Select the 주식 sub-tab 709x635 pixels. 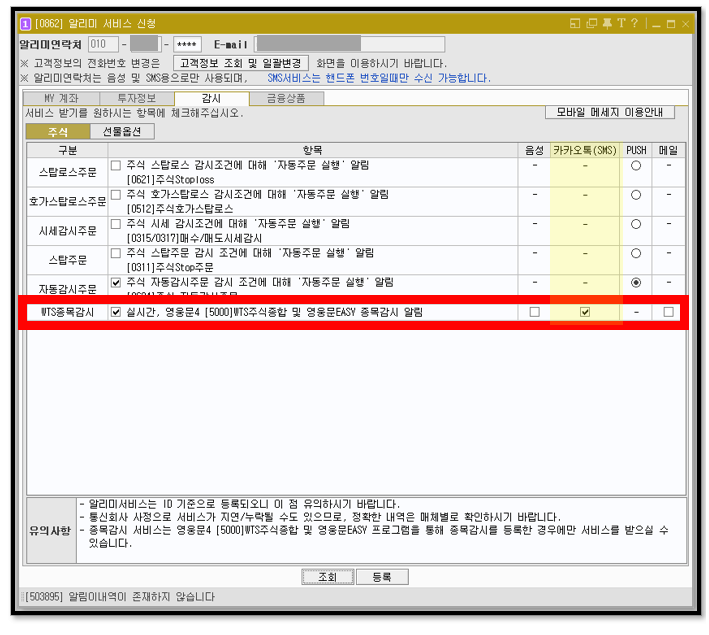(58, 132)
